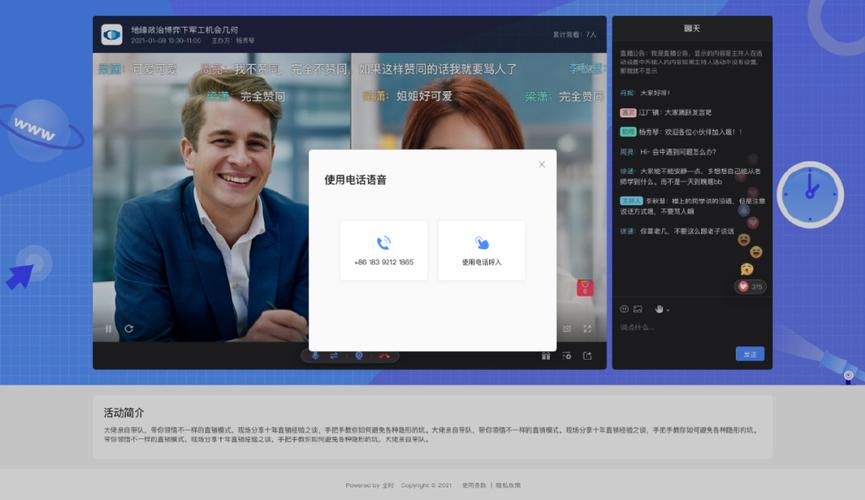Click the chat message starting 大家能不能安静一点
Viewport: 865px width, 500px height.
pyautogui.click(x=690, y=177)
